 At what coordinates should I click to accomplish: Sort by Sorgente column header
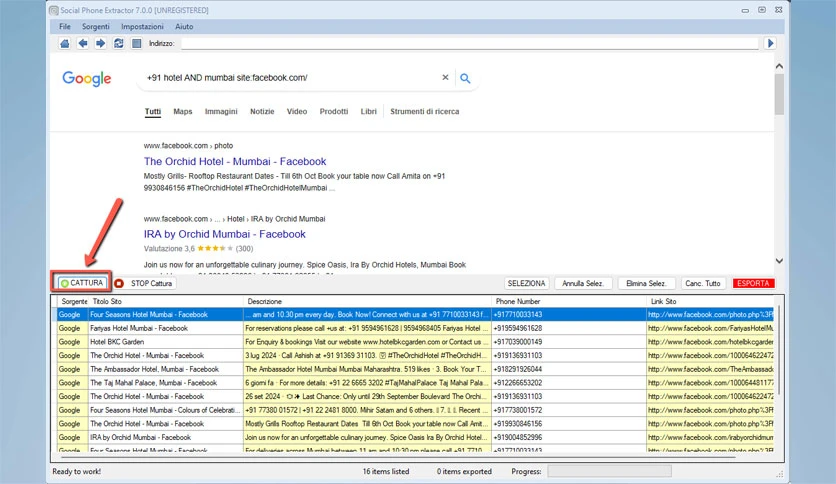(74, 301)
